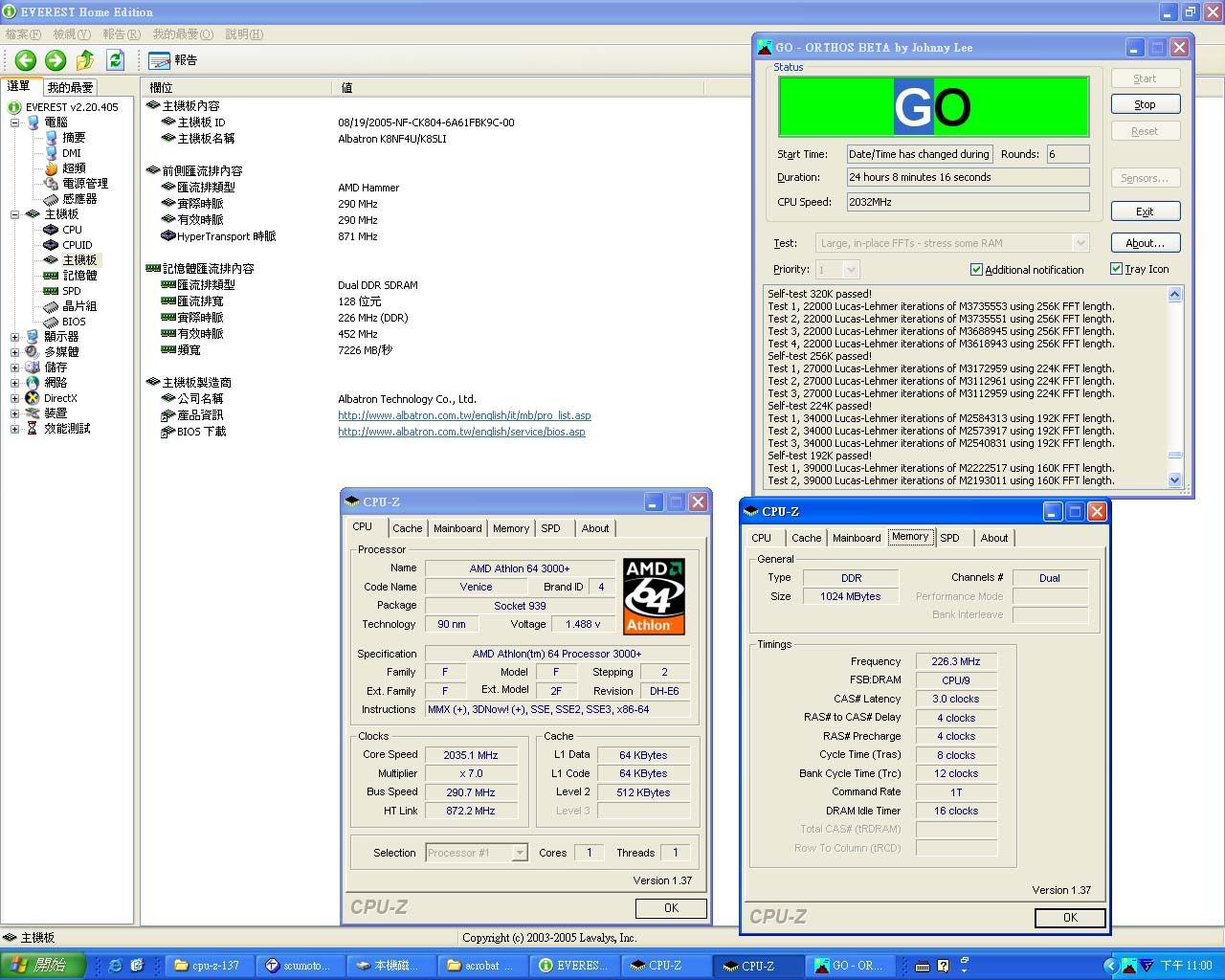Collapse the 主機板 tree node
Screen dimensions: 1225x980
(14, 214)
